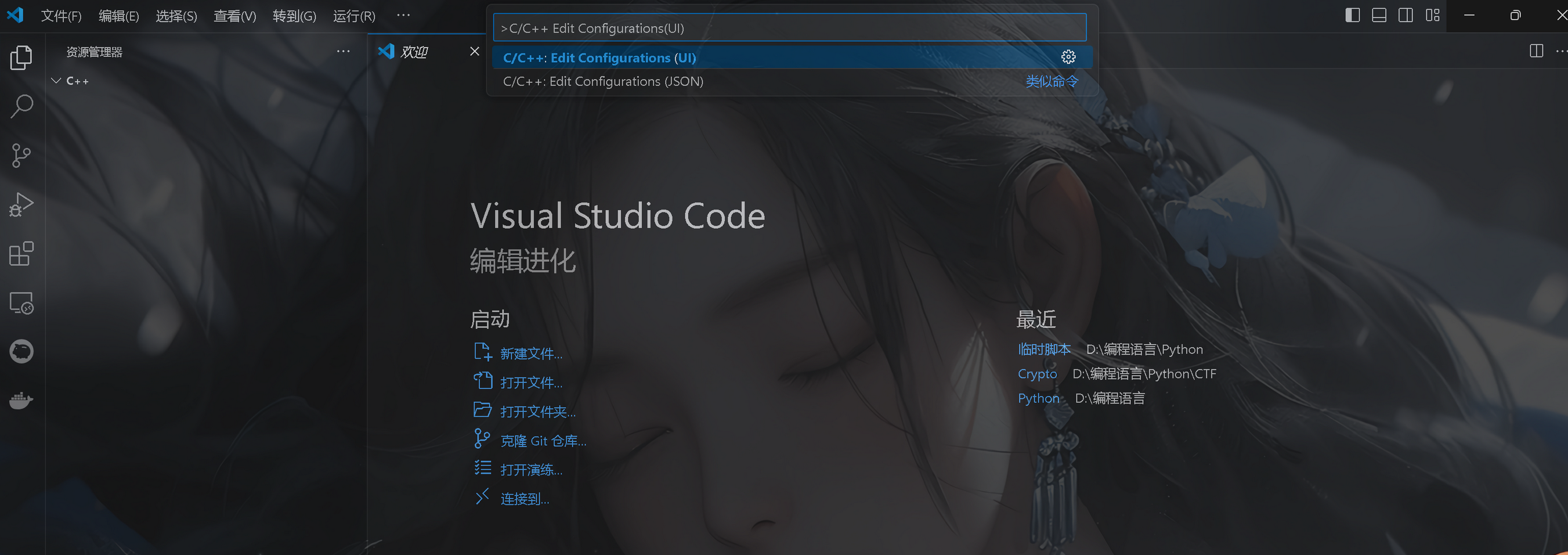This screenshot has width=1568, height=555.
Task: Toggle primary side bar layout icon
Action: pyautogui.click(x=1352, y=15)
